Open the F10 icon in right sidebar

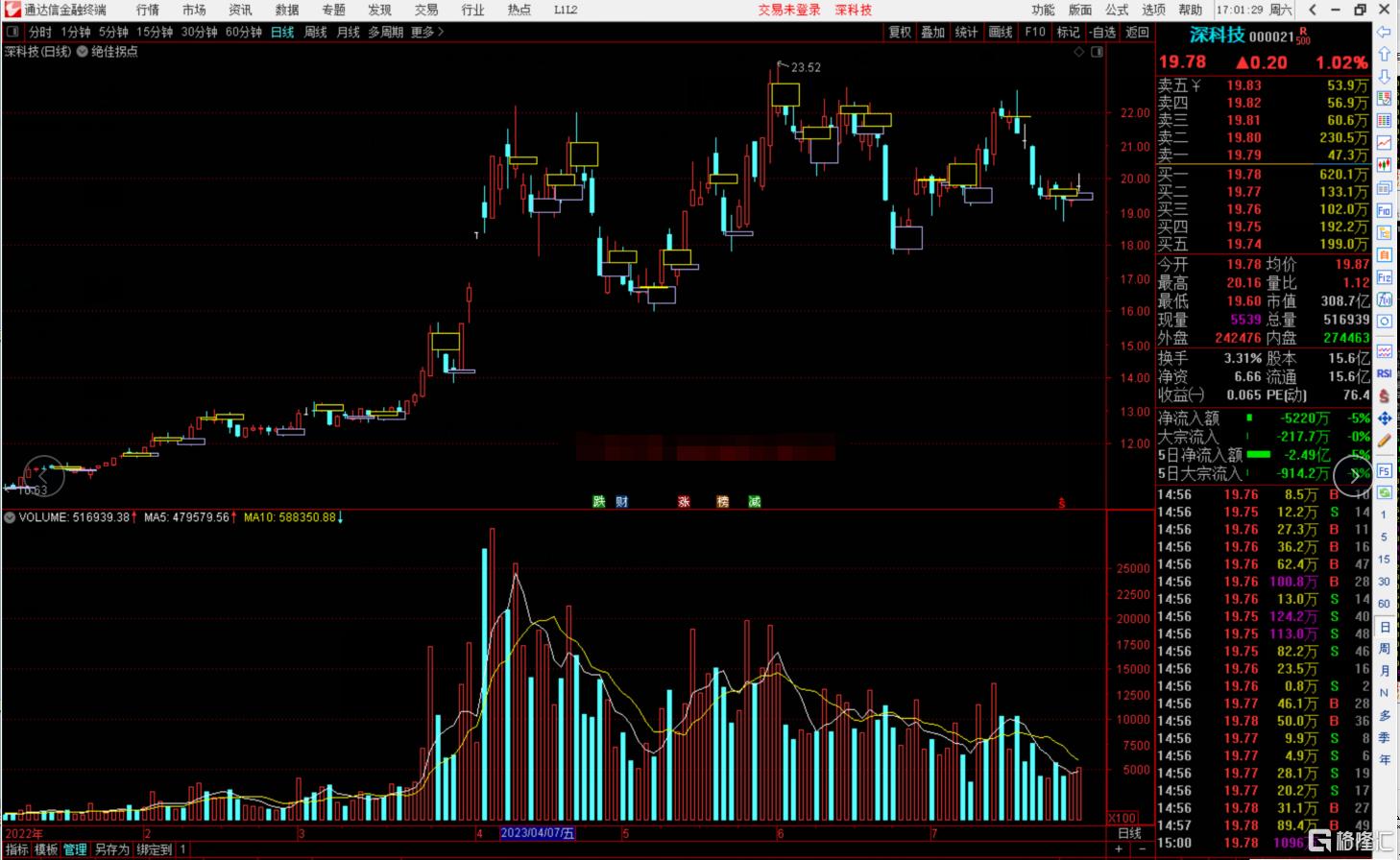(1384, 210)
